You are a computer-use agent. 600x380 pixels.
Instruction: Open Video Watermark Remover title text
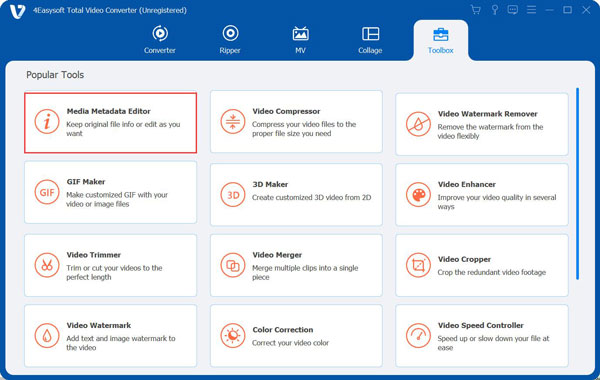coord(488,114)
